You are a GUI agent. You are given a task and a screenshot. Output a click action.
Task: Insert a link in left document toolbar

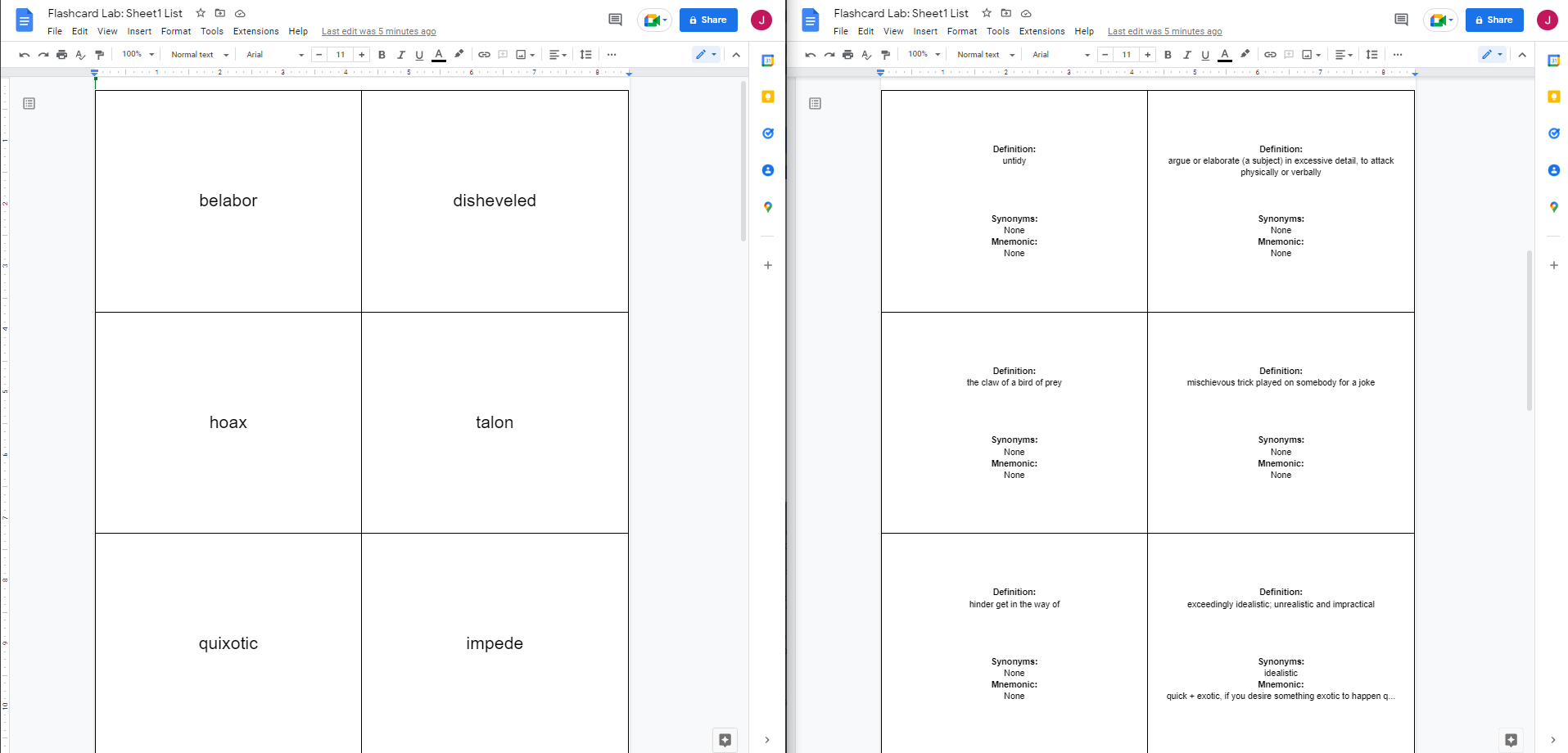point(484,55)
